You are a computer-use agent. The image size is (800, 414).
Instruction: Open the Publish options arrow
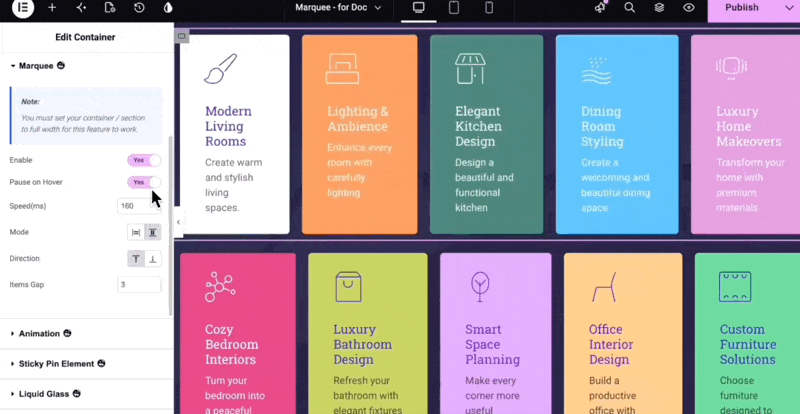(789, 8)
